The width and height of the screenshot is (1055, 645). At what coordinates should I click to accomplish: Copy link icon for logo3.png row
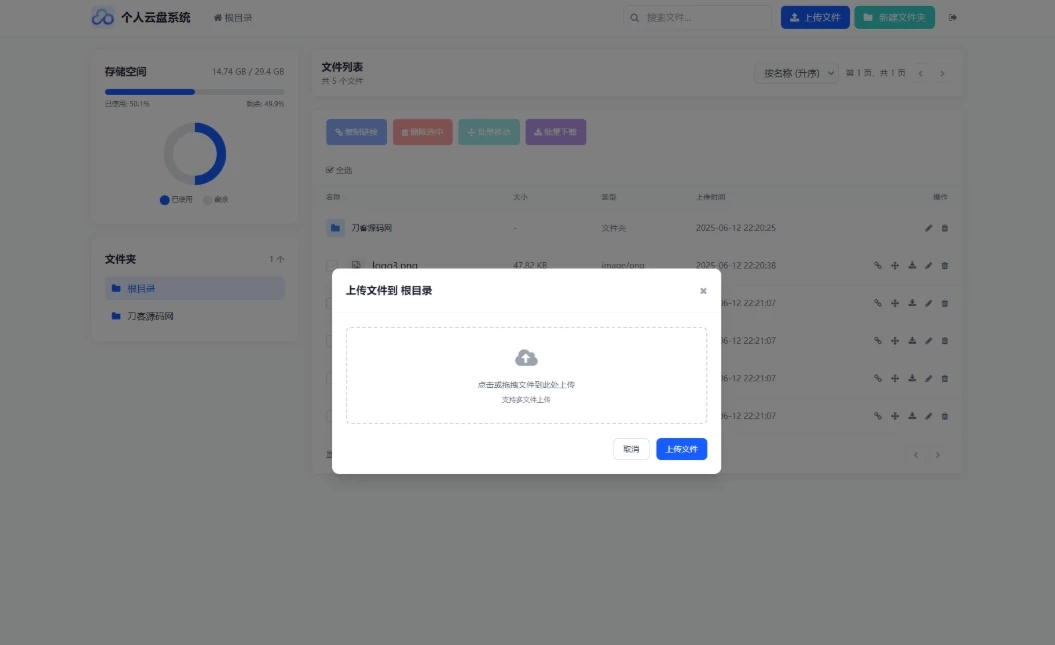coord(878,266)
